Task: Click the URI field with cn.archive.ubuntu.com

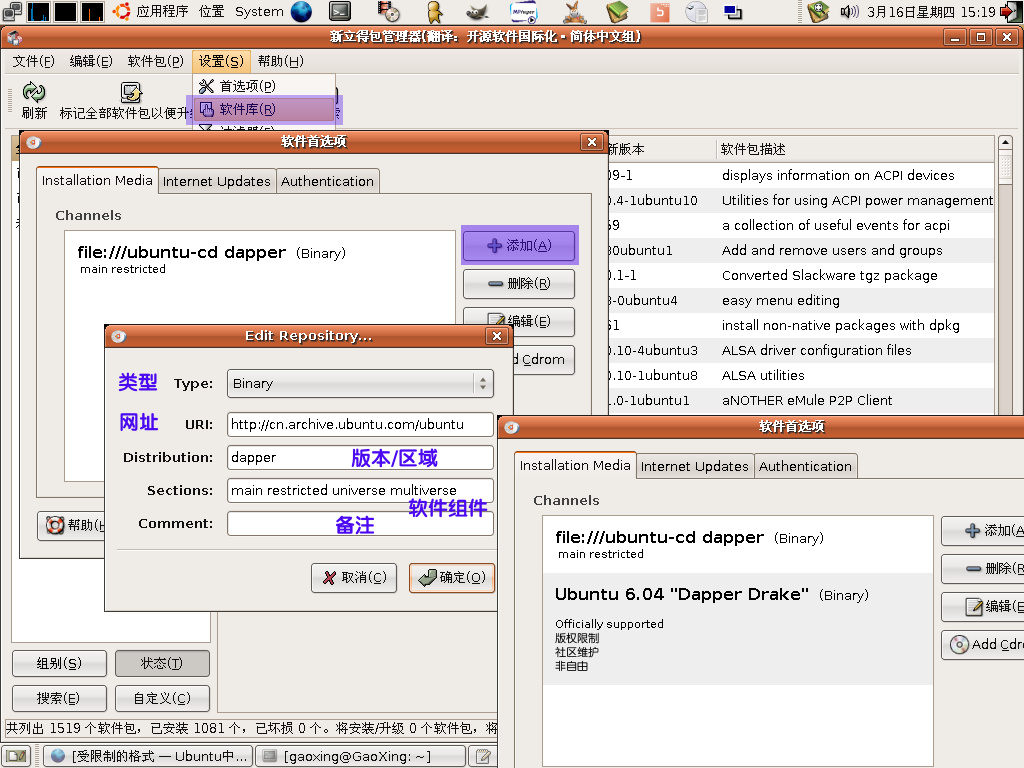Action: click(360, 424)
